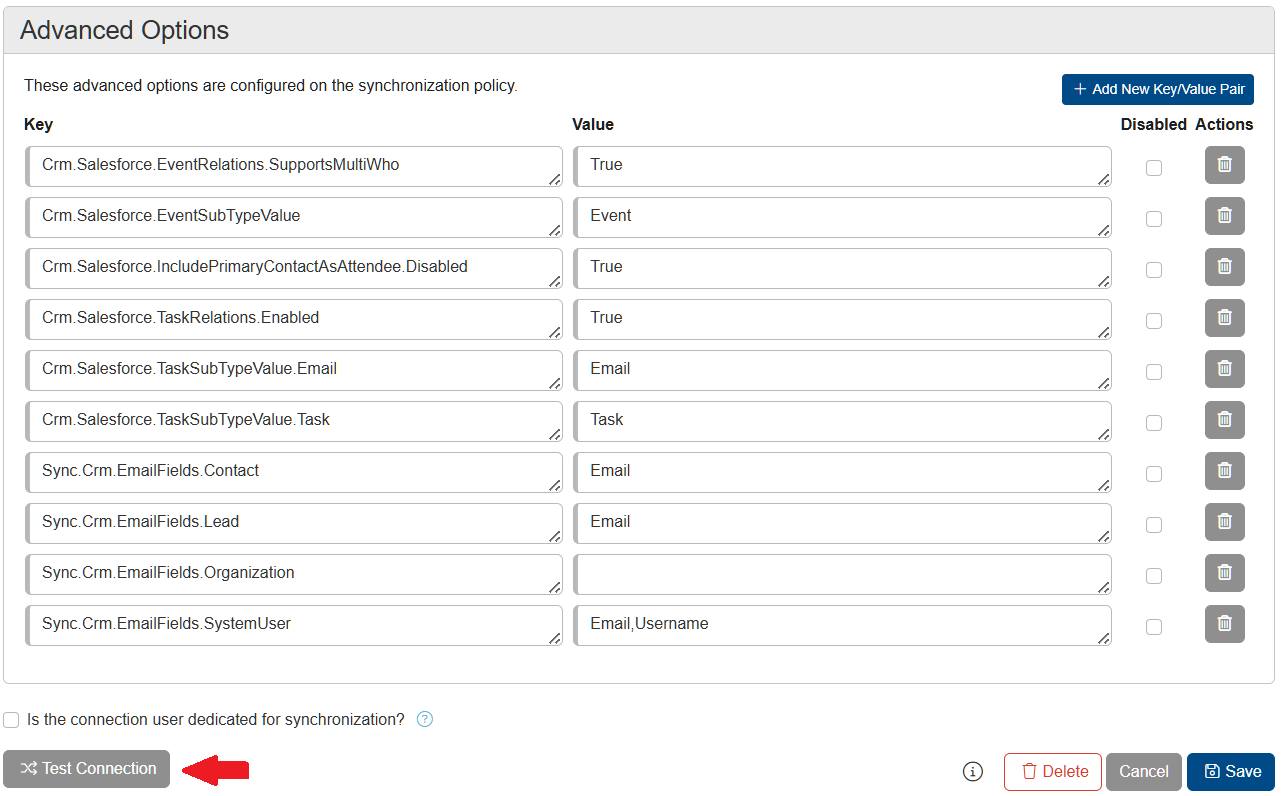The width and height of the screenshot is (1281, 796).
Task: Open the info circle icon near the bottom
Action: coord(971,771)
